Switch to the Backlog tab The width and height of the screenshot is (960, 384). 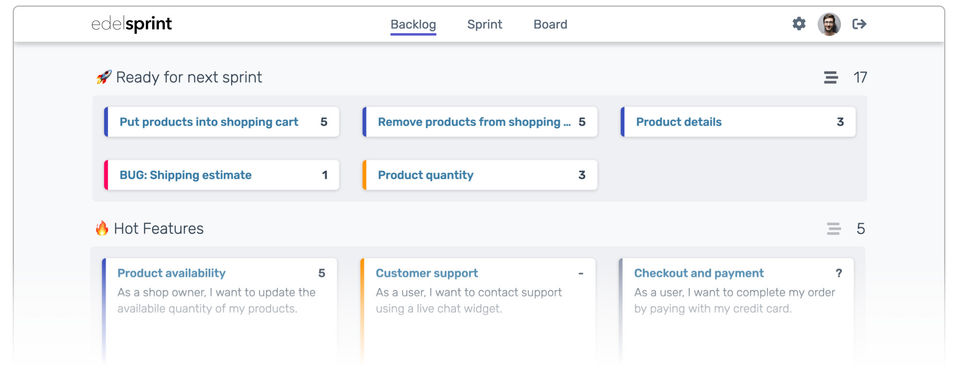pyautogui.click(x=413, y=24)
